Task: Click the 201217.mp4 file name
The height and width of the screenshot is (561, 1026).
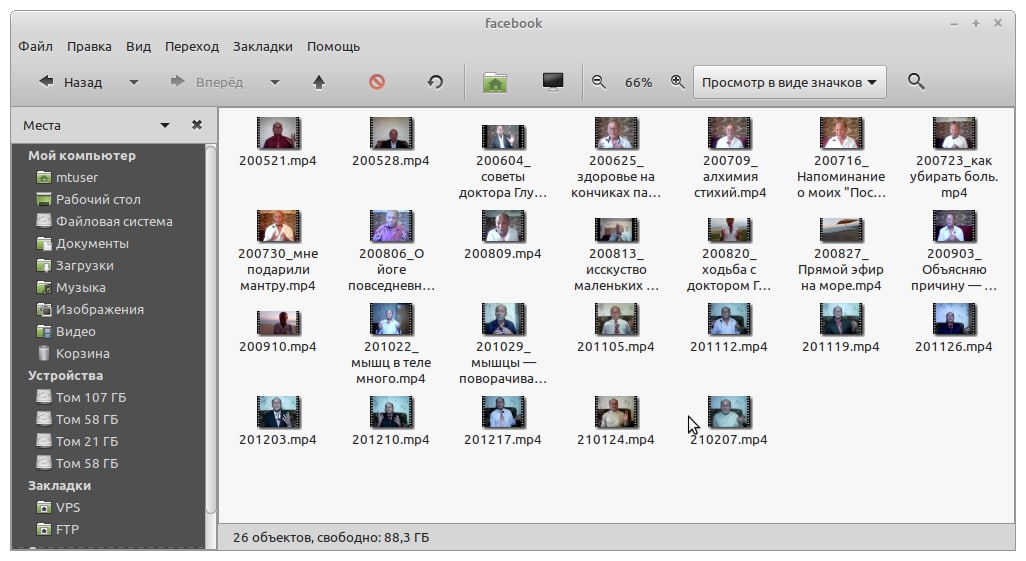Action: coord(503,439)
